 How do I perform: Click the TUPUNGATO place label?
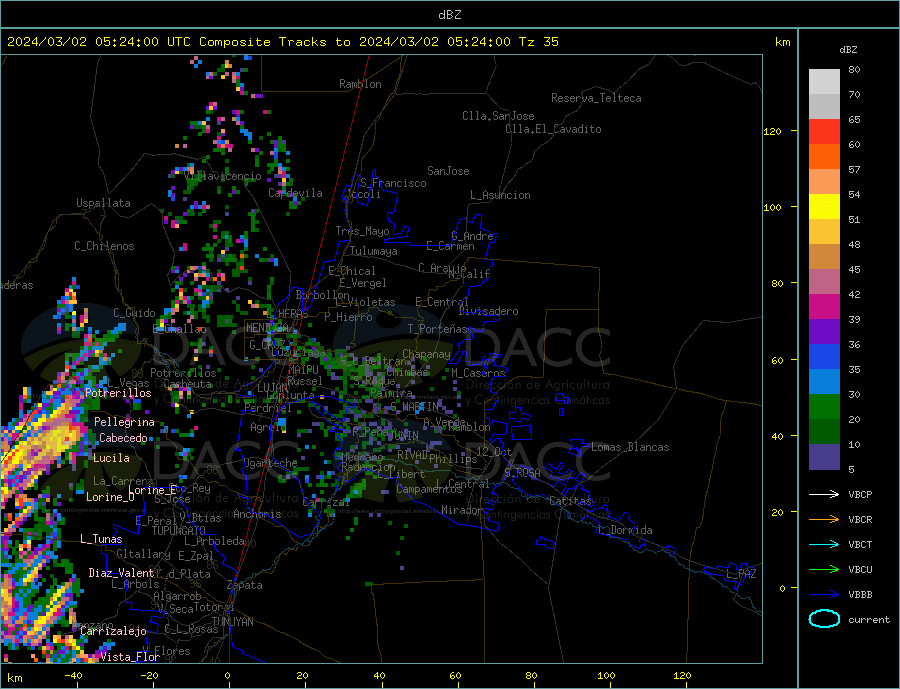coord(178,531)
